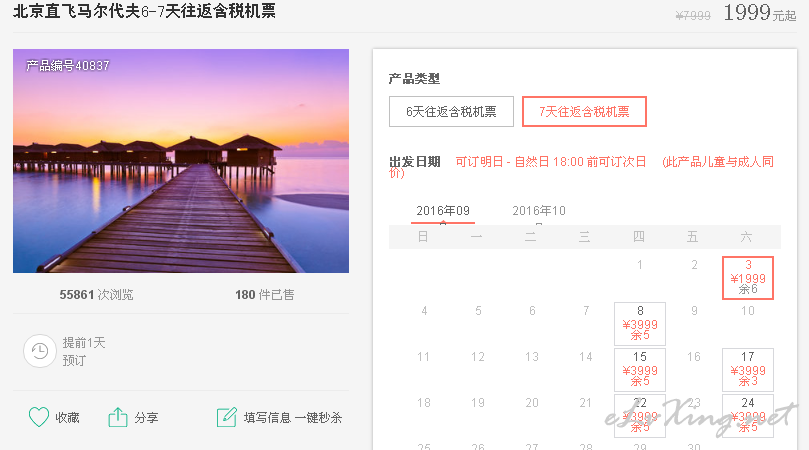Select 6天往返含税机票 product type

click(451, 111)
